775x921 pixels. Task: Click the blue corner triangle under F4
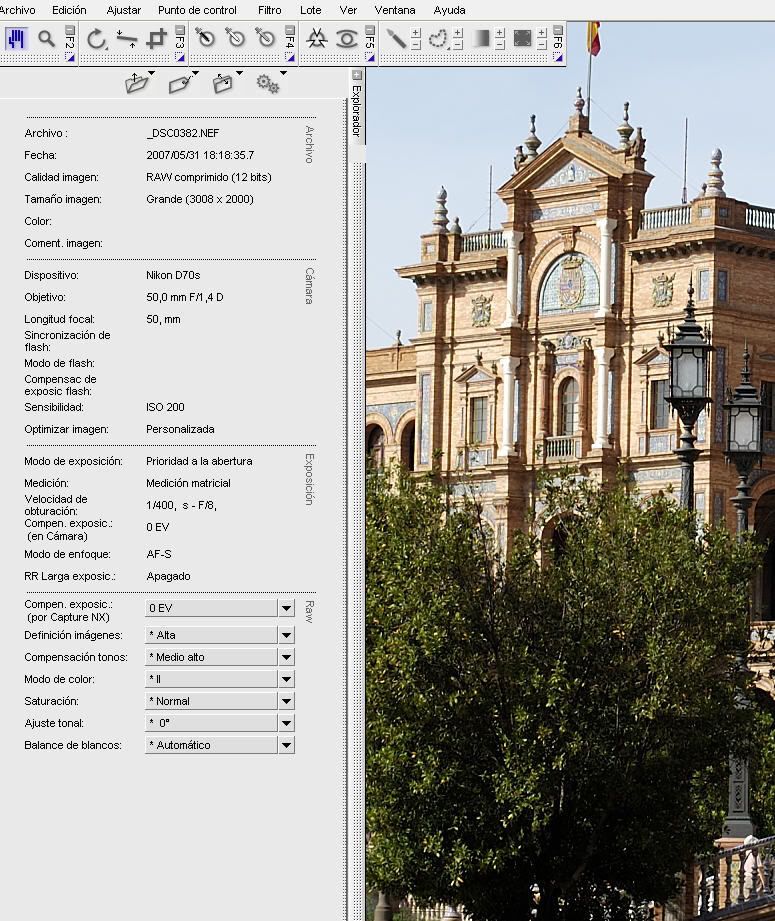[290, 57]
